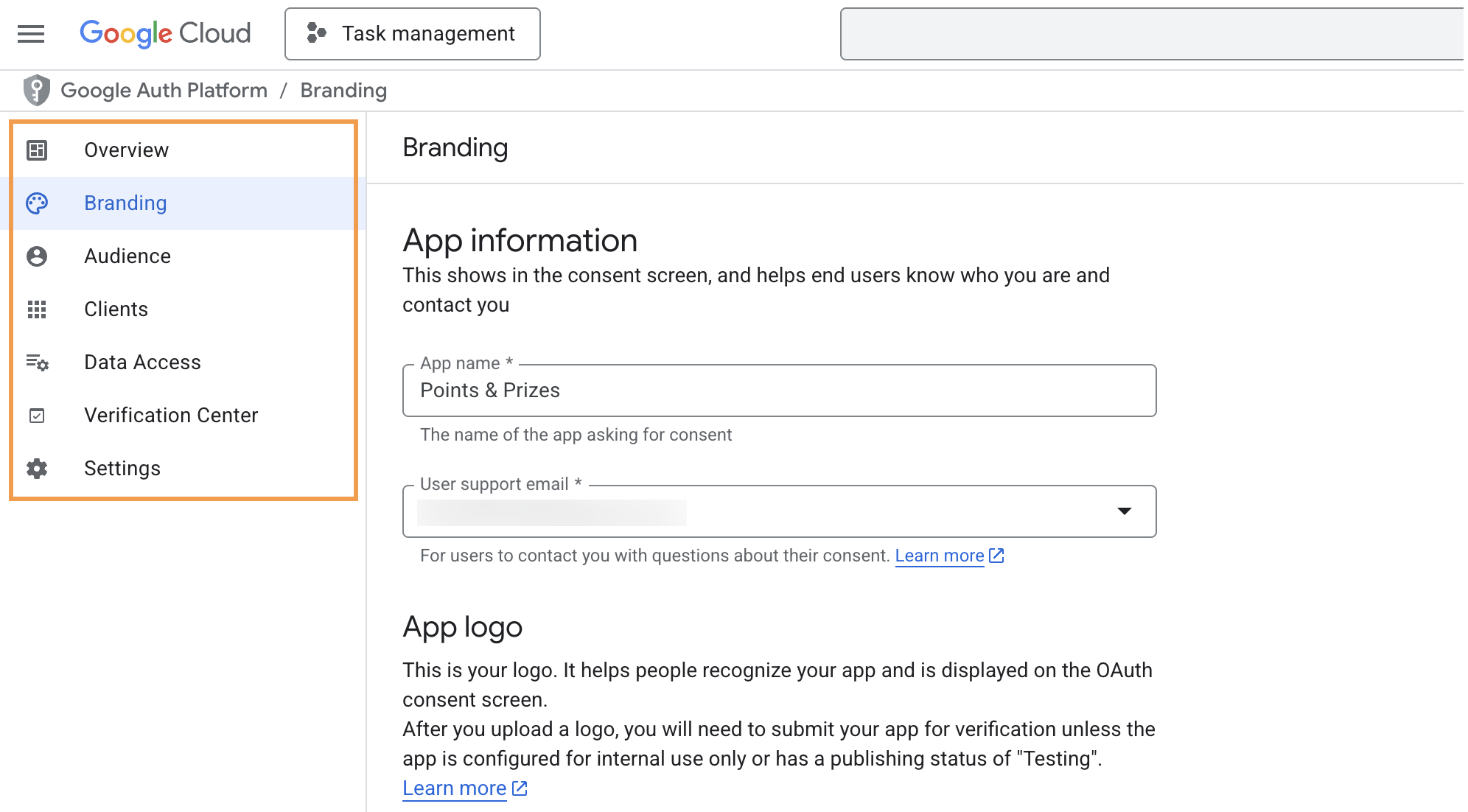The image size is (1468, 812).
Task: Click the Google Auth Platform shield icon
Action: coord(35,90)
